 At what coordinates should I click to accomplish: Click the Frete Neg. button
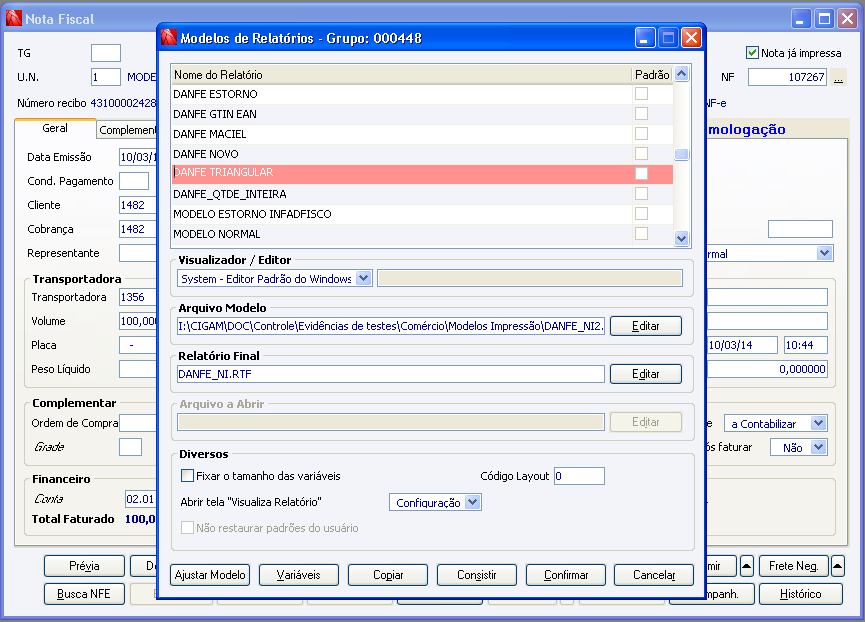tap(793, 566)
